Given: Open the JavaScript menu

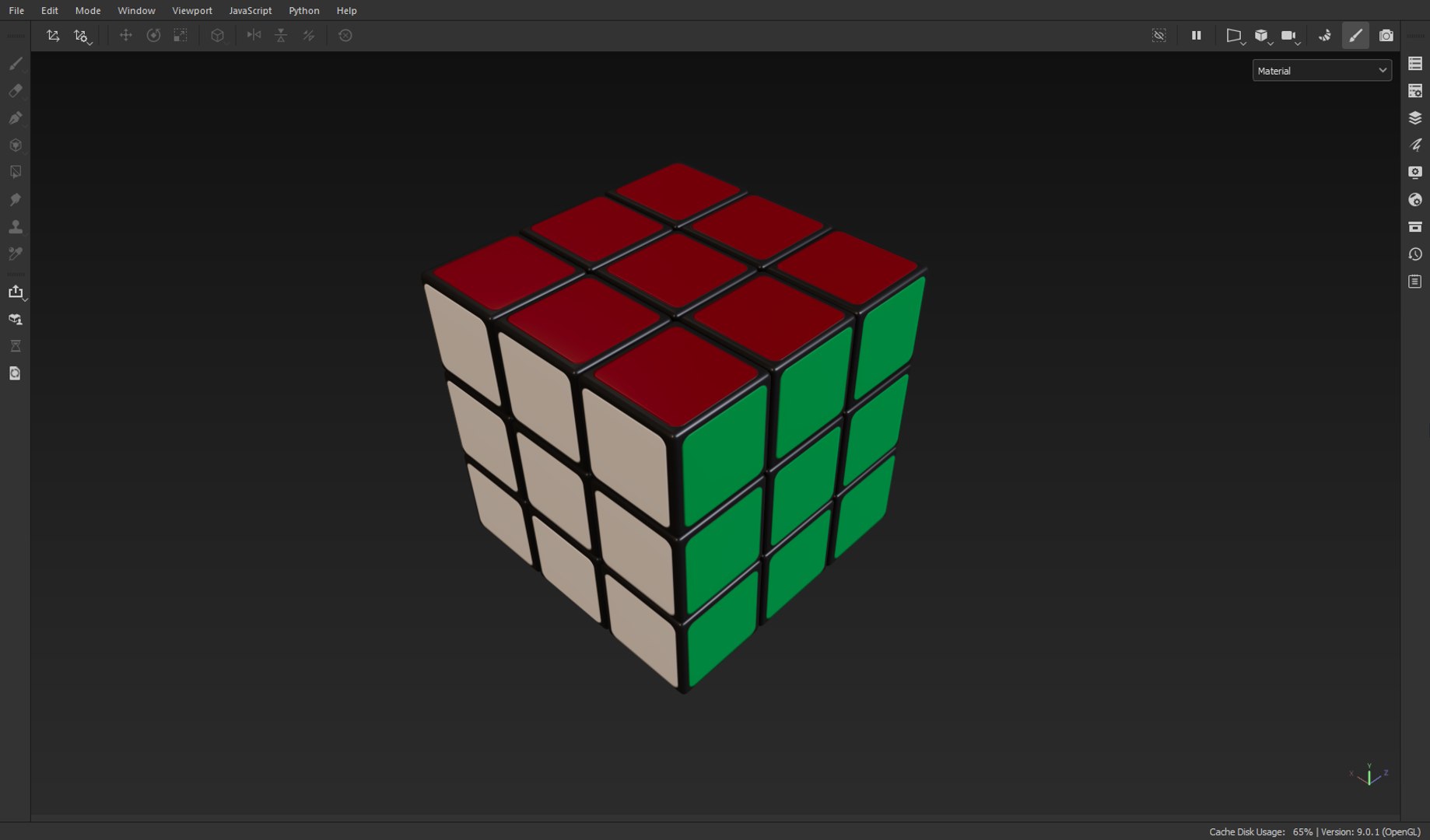Looking at the screenshot, I should pos(251,10).
